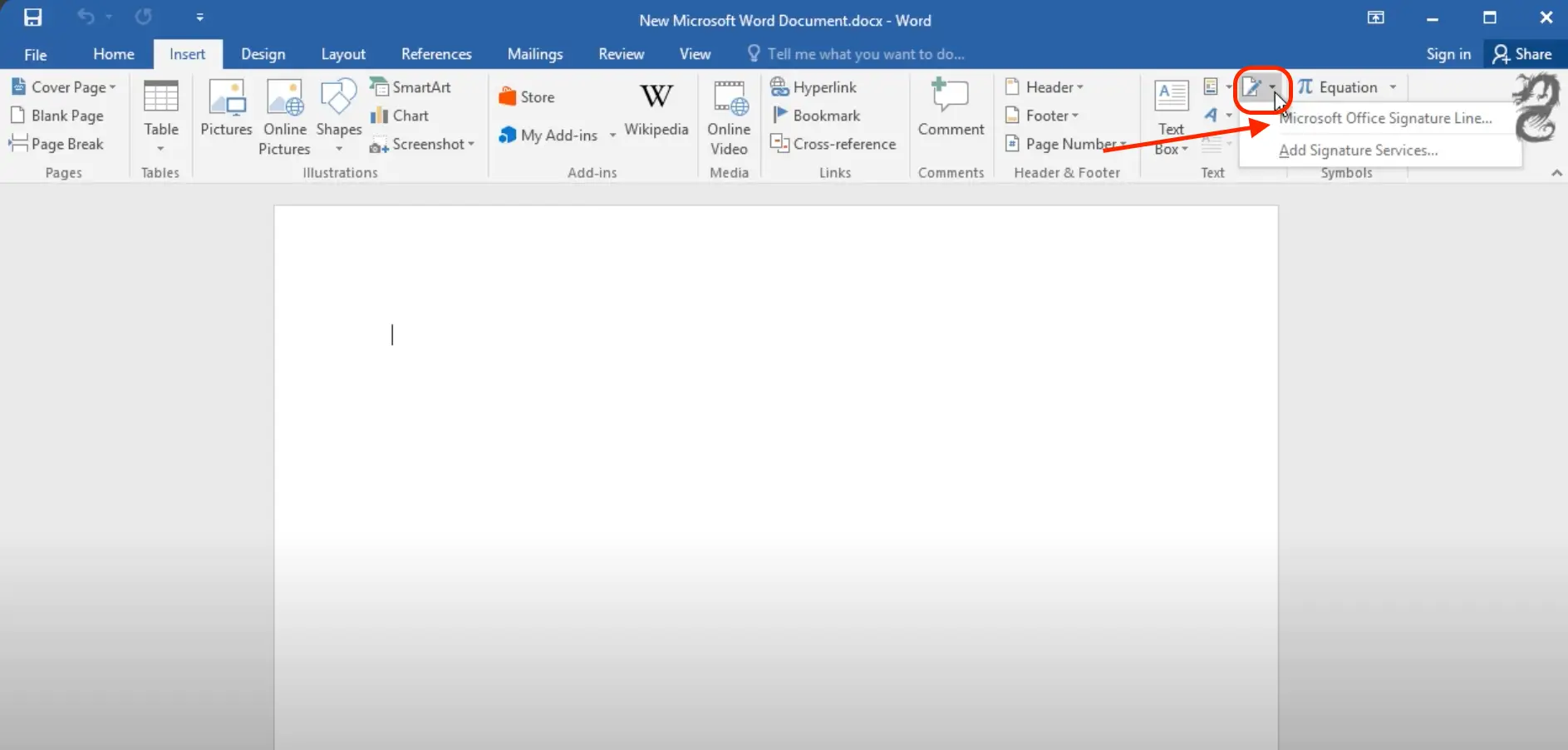Click the document title in title bar
Screen dimensions: 1568x750
785,21
